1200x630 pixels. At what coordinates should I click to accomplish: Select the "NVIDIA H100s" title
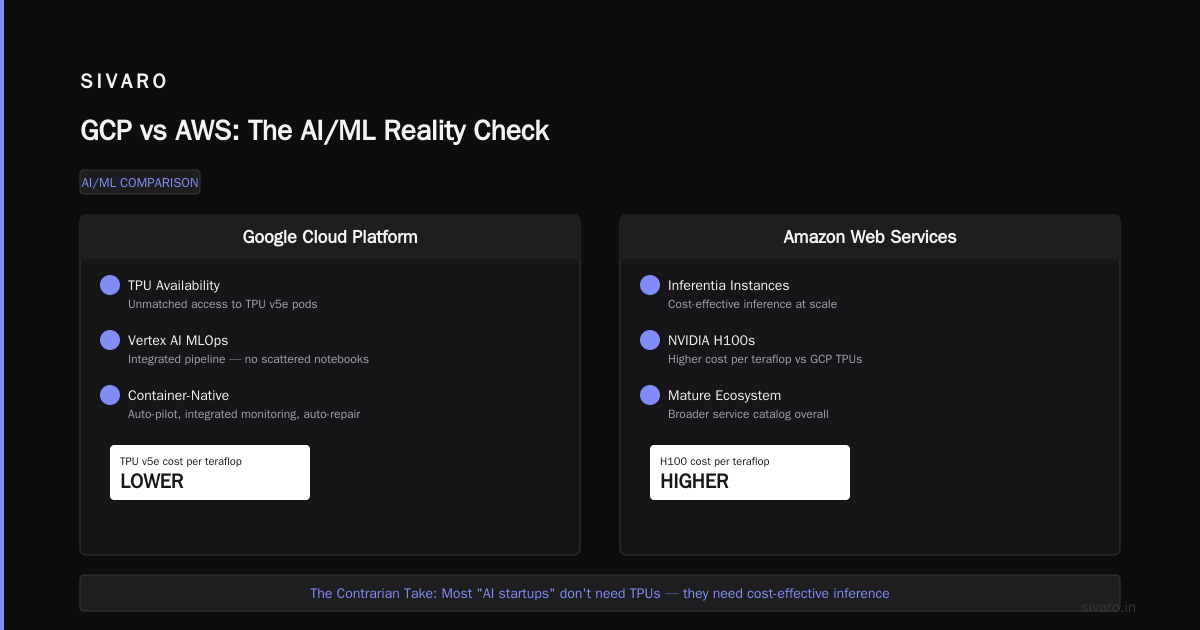pyautogui.click(x=711, y=341)
